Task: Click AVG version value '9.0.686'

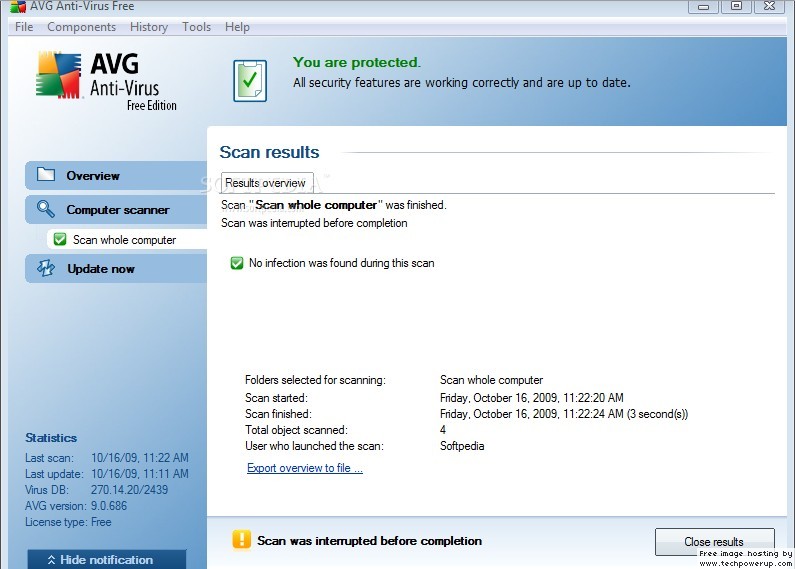Action: pos(109,506)
